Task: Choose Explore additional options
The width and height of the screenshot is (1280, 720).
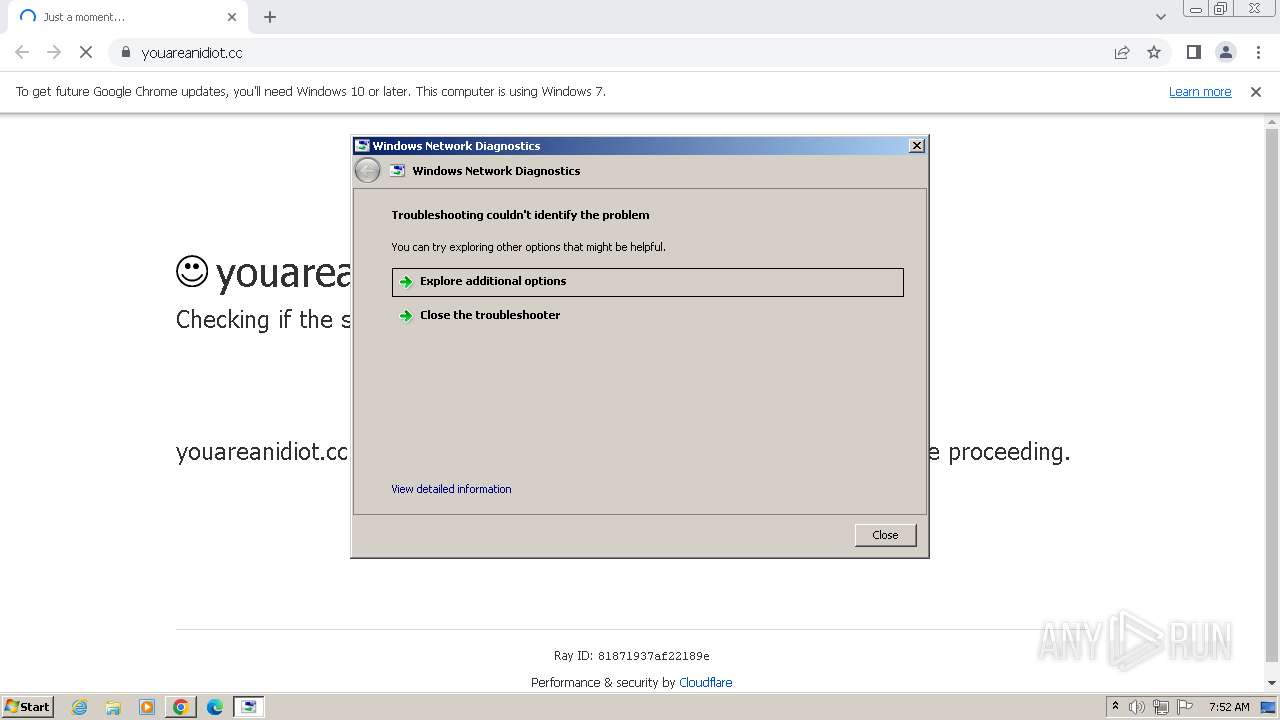Action: click(648, 282)
